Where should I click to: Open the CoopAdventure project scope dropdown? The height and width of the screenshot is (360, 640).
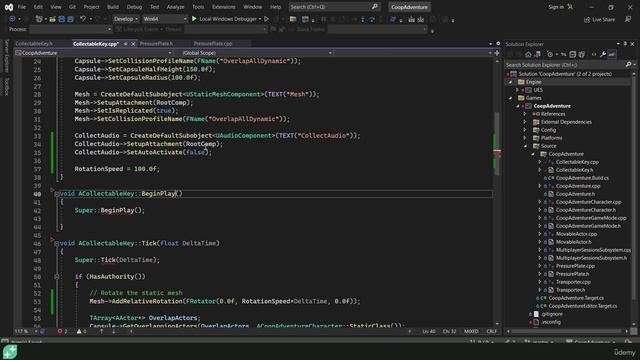(93, 53)
